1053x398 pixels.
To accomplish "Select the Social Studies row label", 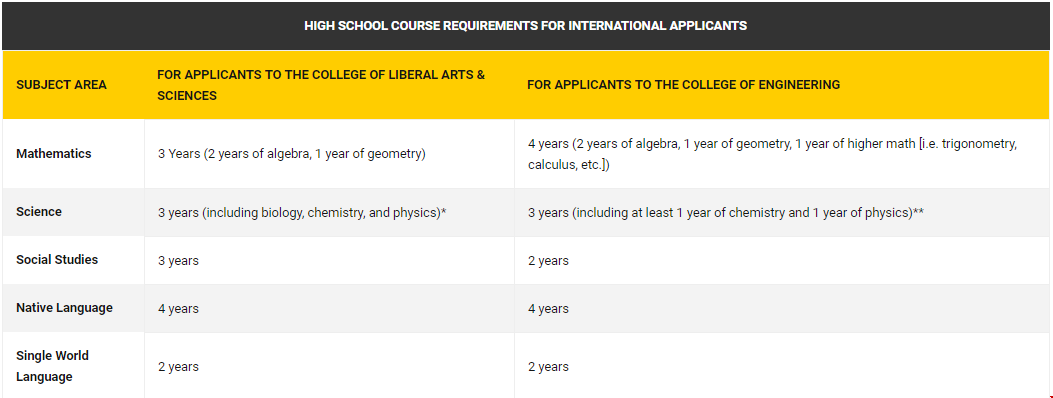I will (x=57, y=260).
